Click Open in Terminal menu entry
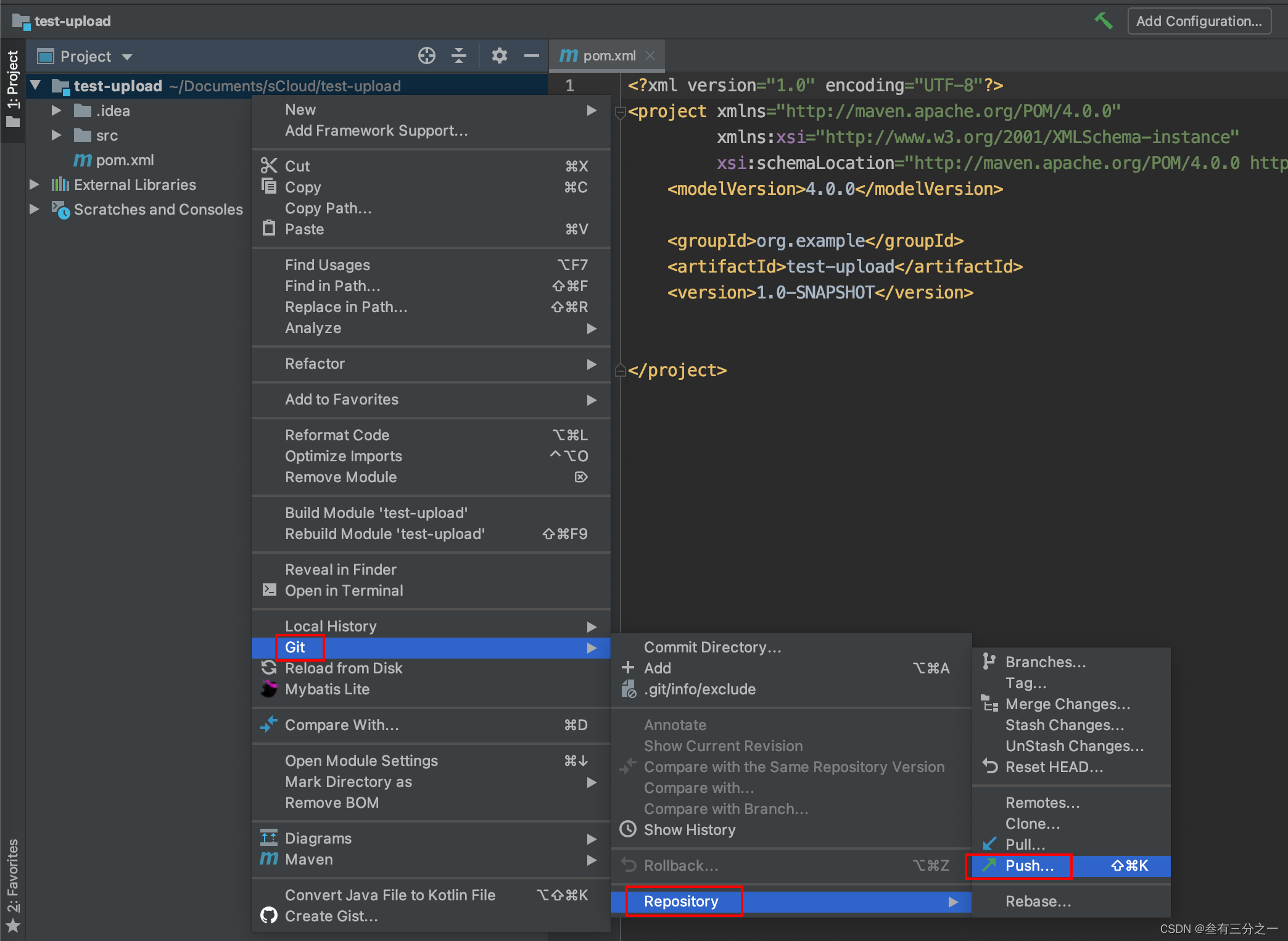Image resolution: width=1288 pixels, height=941 pixels. [x=344, y=591]
